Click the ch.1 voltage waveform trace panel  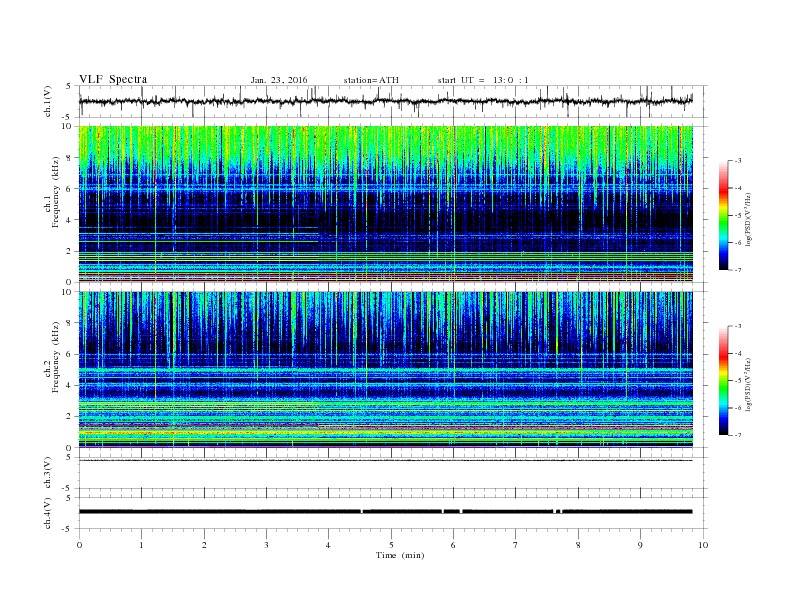tap(386, 101)
